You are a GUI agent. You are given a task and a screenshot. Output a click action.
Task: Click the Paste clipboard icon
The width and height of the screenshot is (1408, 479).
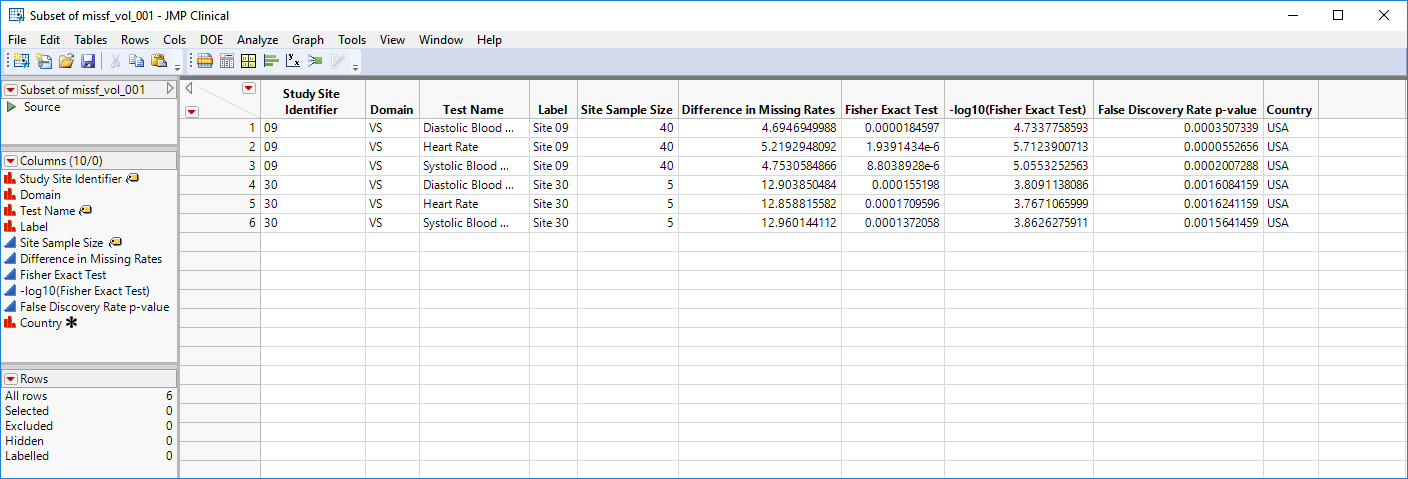tap(158, 62)
